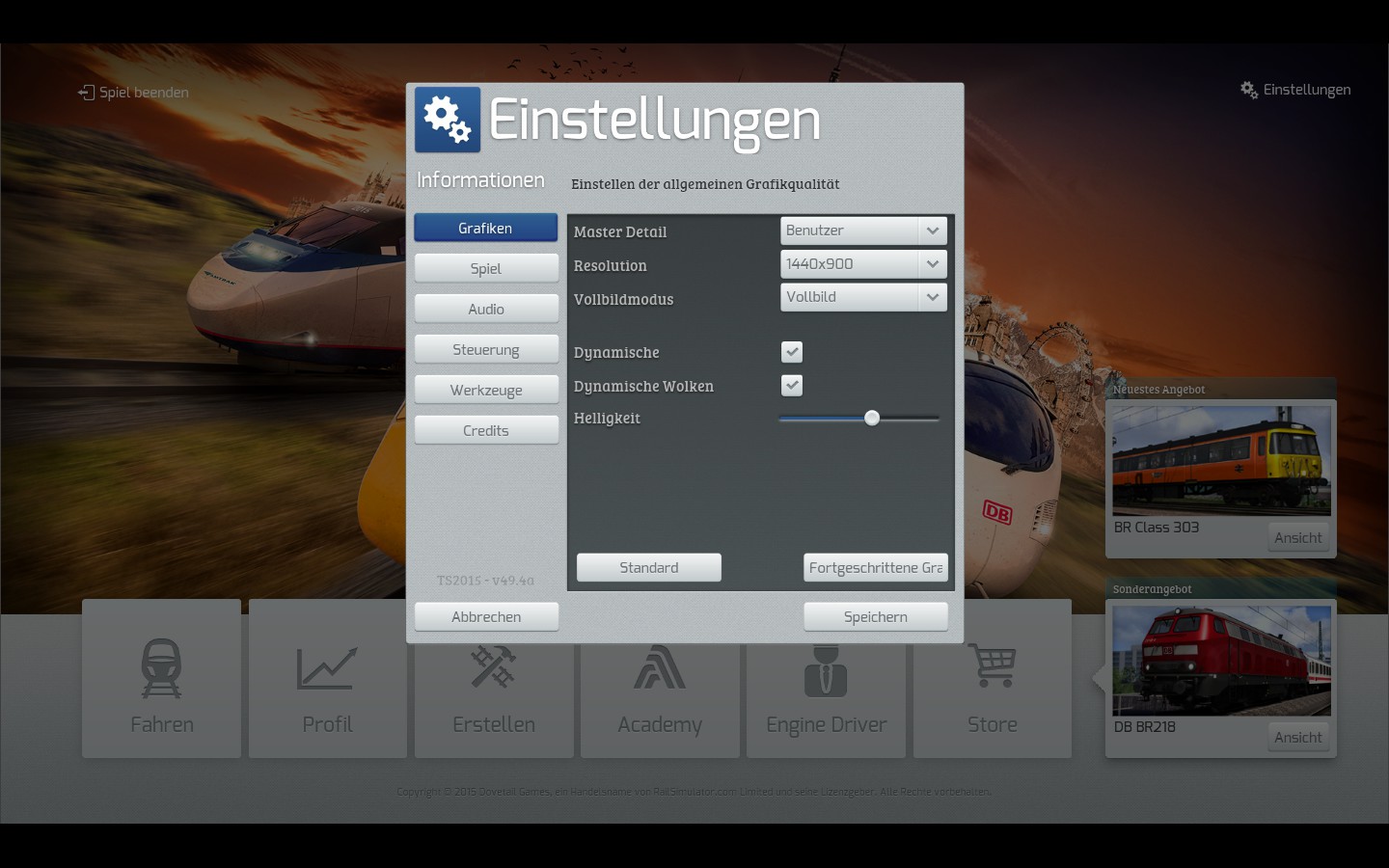
Task: Click the Helligkeit brightness slider handle
Action: [872, 418]
